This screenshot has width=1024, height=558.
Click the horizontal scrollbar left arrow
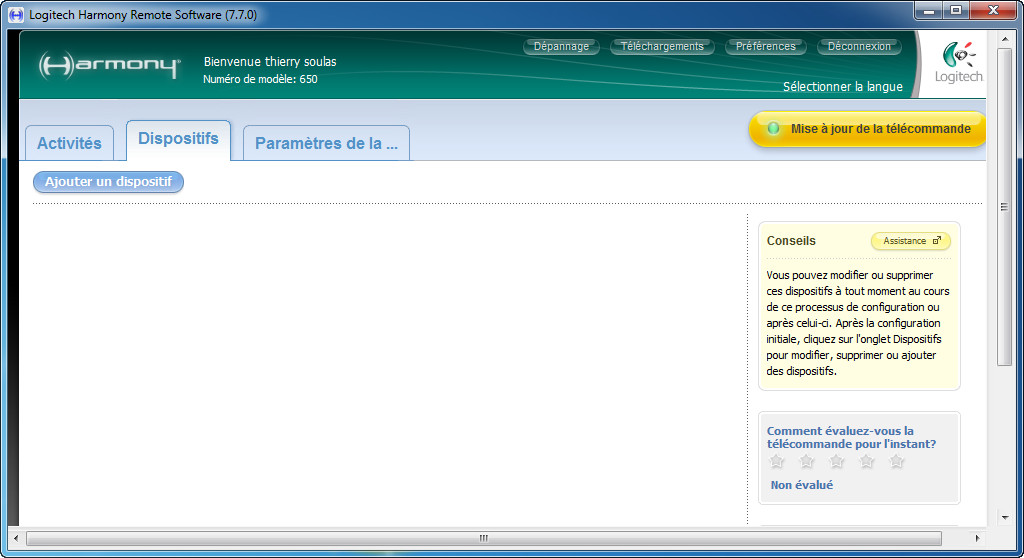tap(16, 538)
